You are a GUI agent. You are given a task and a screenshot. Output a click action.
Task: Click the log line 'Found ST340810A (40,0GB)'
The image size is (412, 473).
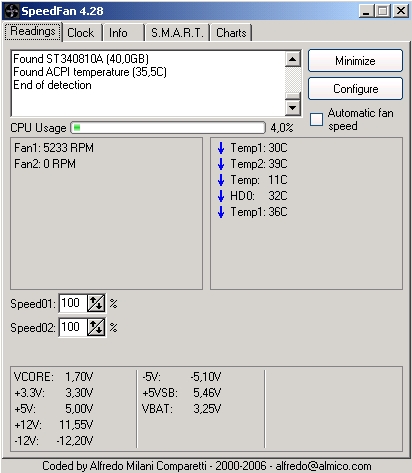(x=81, y=59)
